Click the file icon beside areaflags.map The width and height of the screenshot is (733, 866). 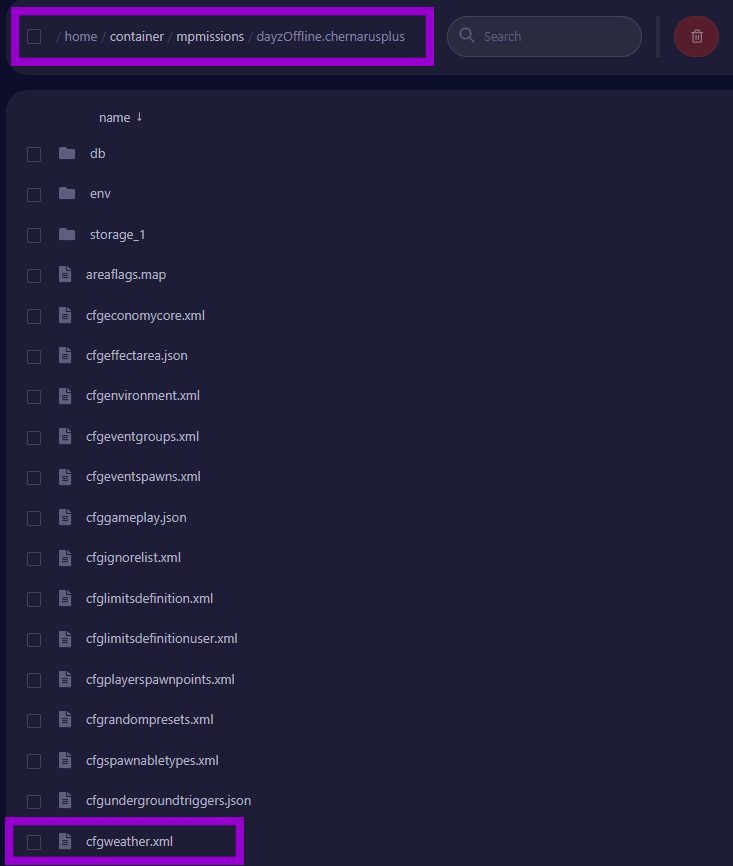click(65, 274)
